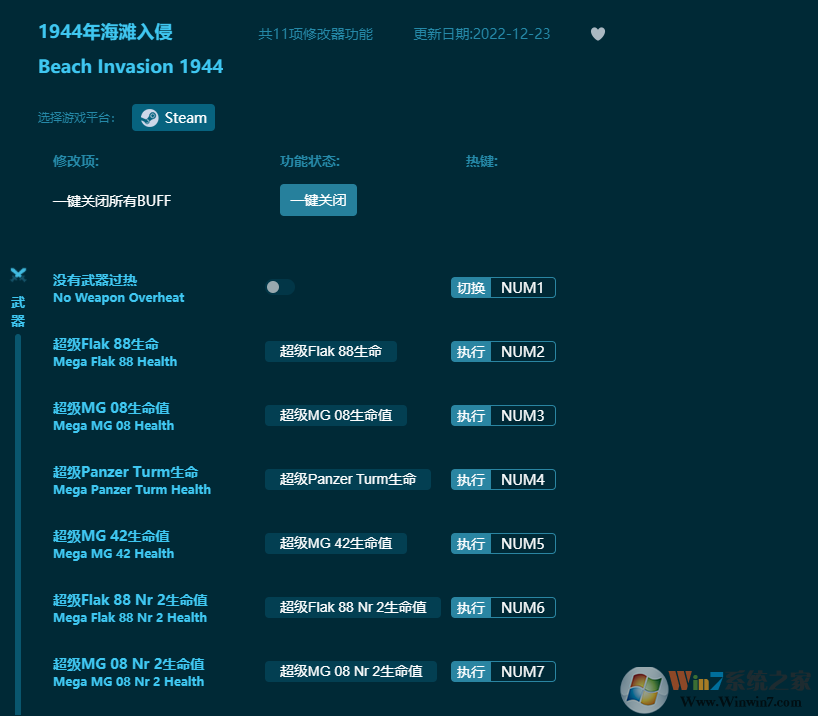
Task: Select the Steam platform button
Action: click(173, 118)
